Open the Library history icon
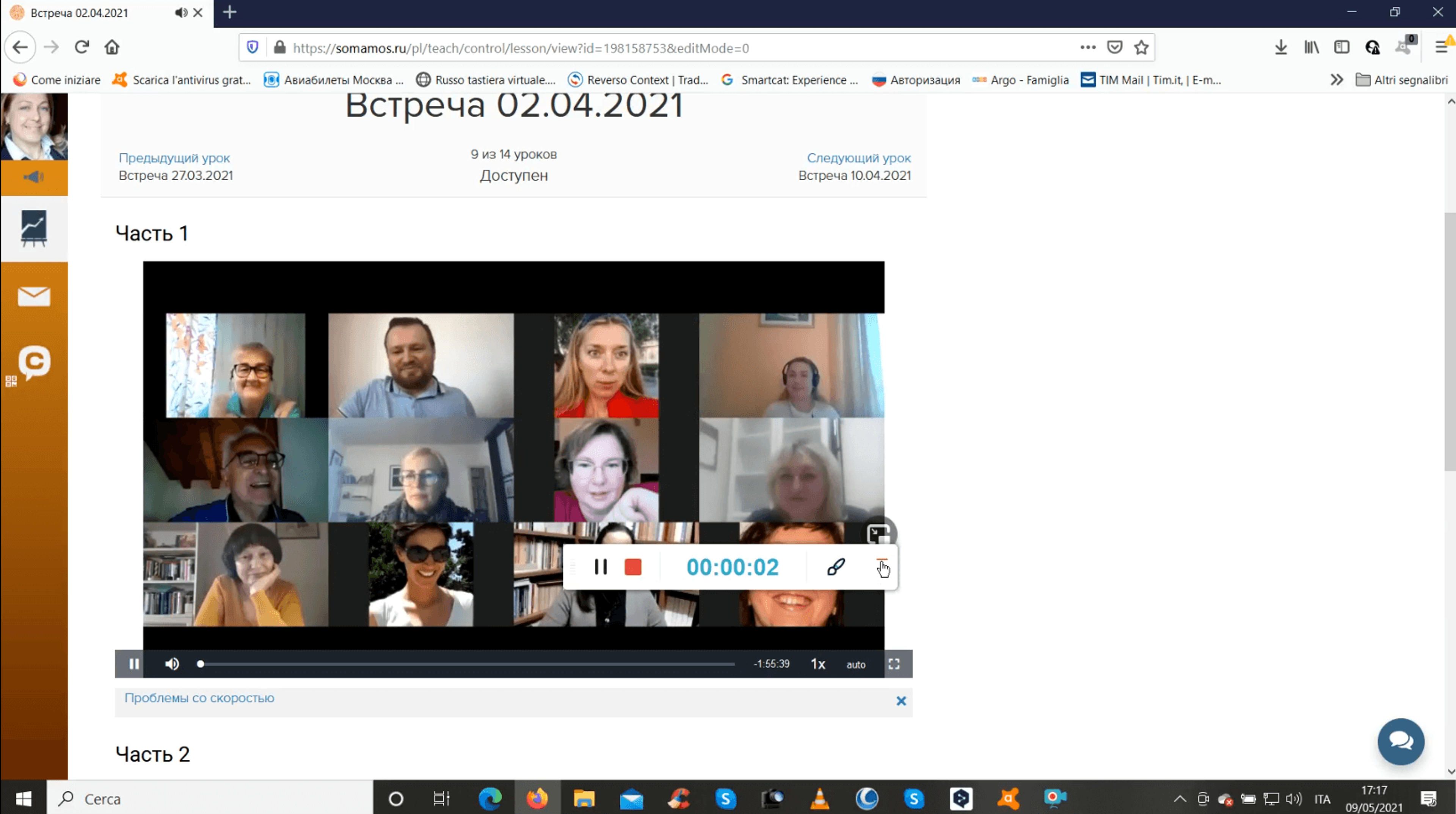This screenshot has width=1456, height=814. click(1311, 47)
